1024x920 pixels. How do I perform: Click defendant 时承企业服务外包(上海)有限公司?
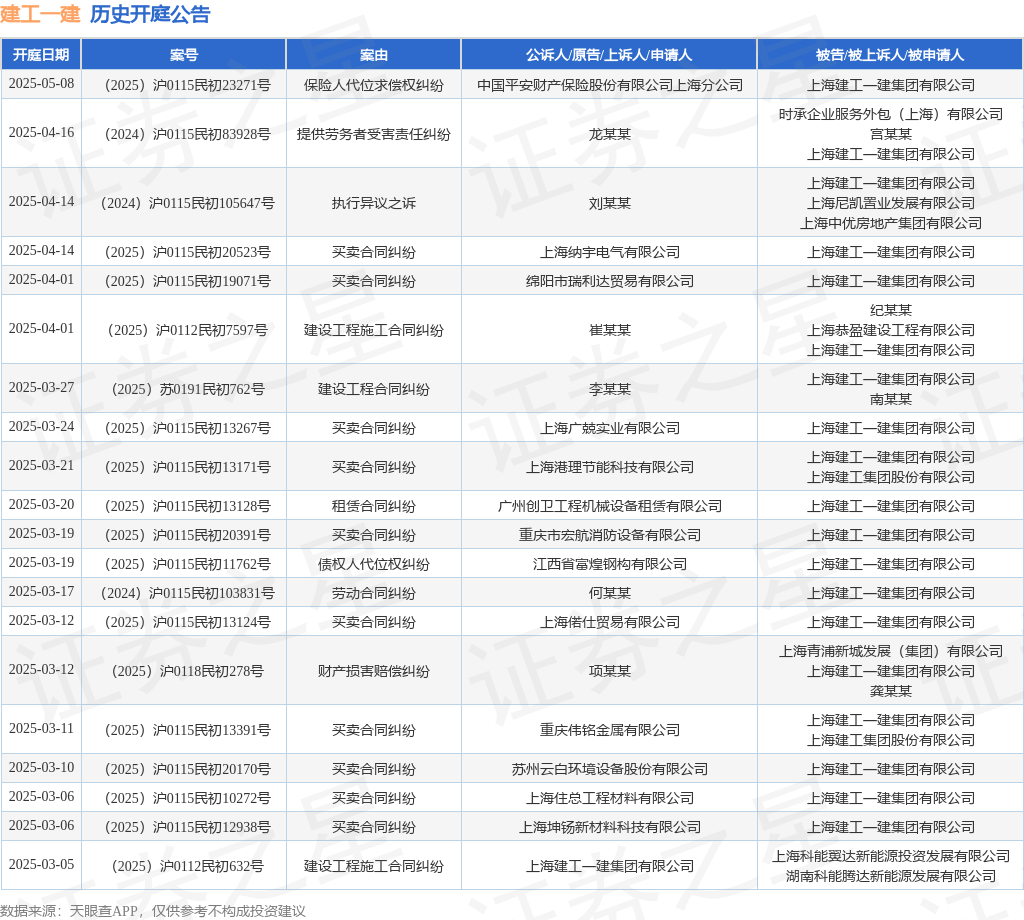point(890,114)
